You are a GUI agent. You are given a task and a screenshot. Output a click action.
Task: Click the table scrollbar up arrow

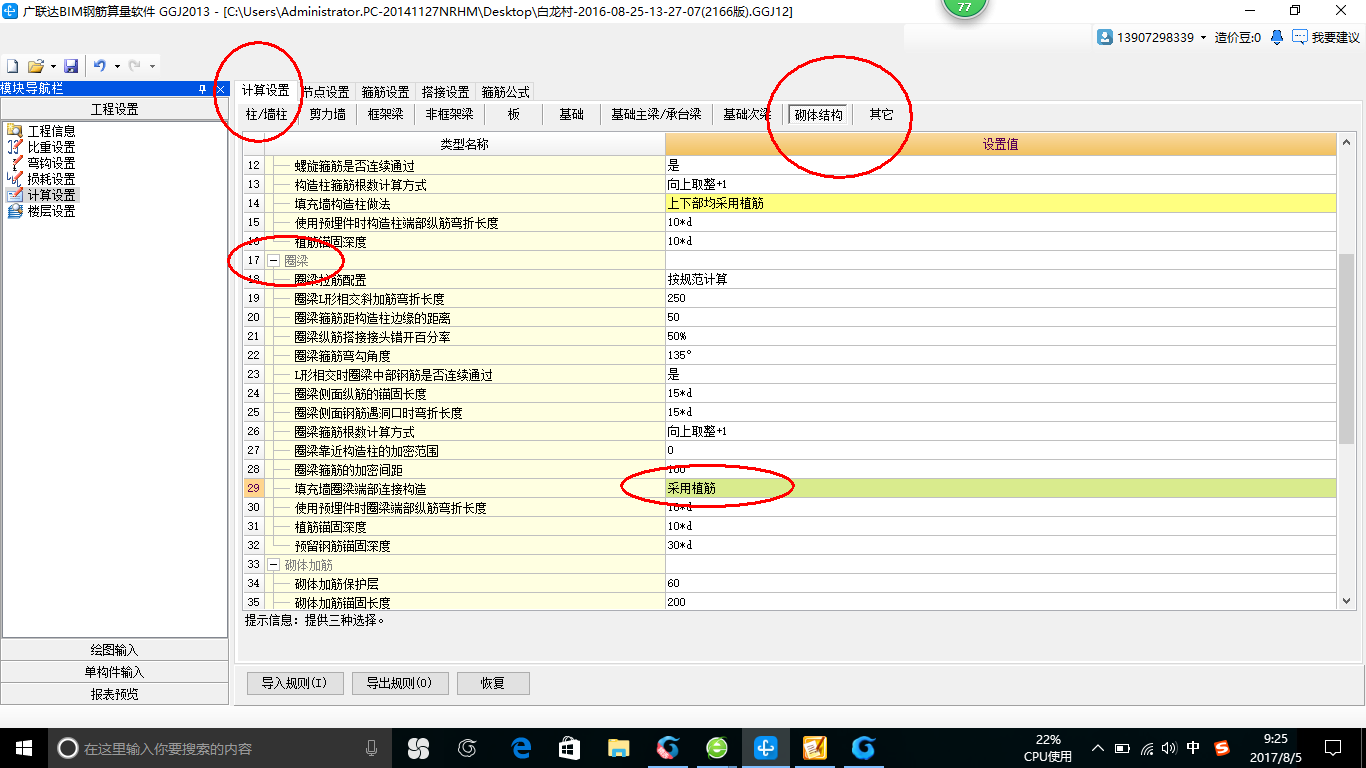point(1346,143)
